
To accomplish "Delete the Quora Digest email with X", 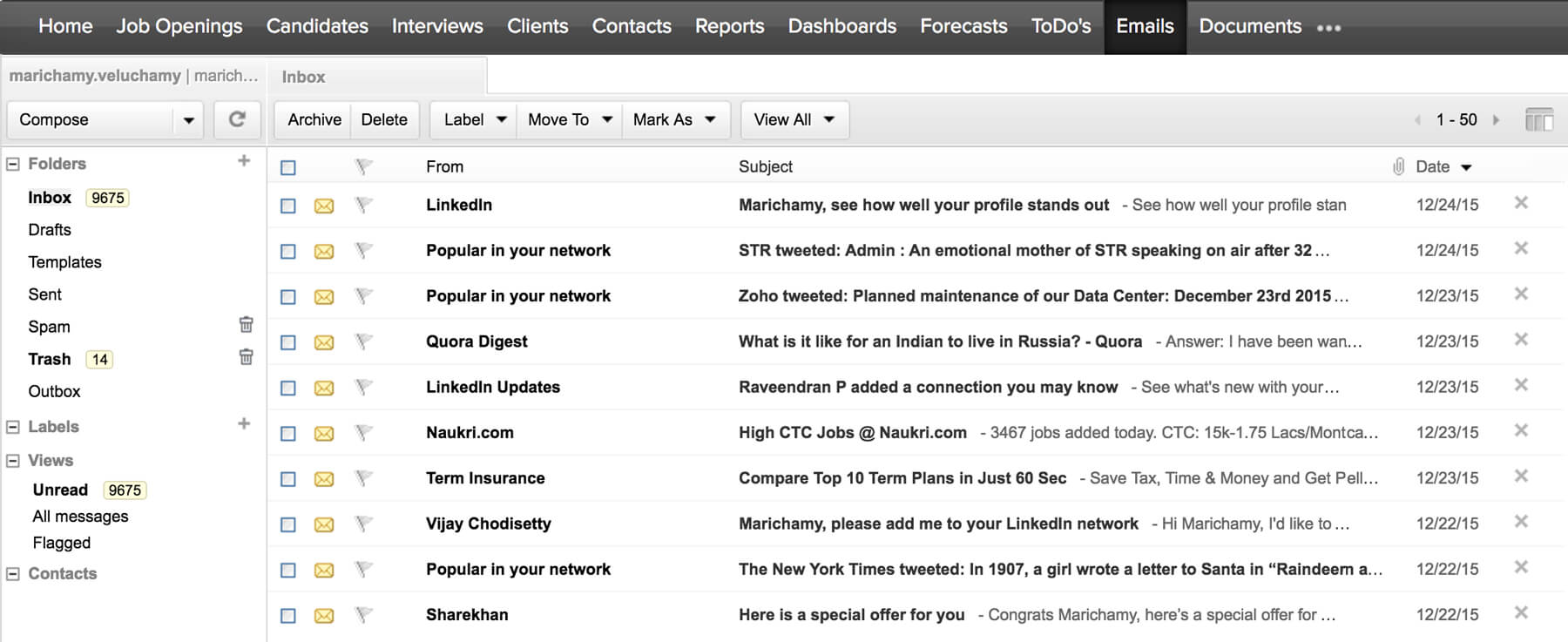I will click(1521, 340).
